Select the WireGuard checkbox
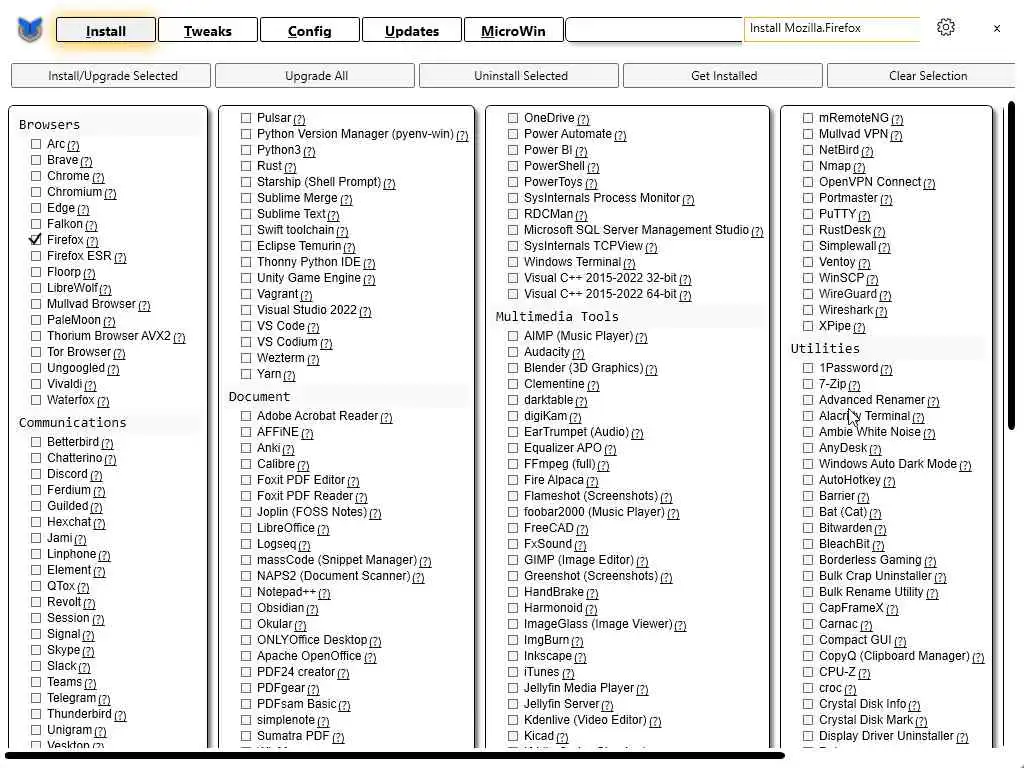The width and height of the screenshot is (1024, 768). (808, 294)
